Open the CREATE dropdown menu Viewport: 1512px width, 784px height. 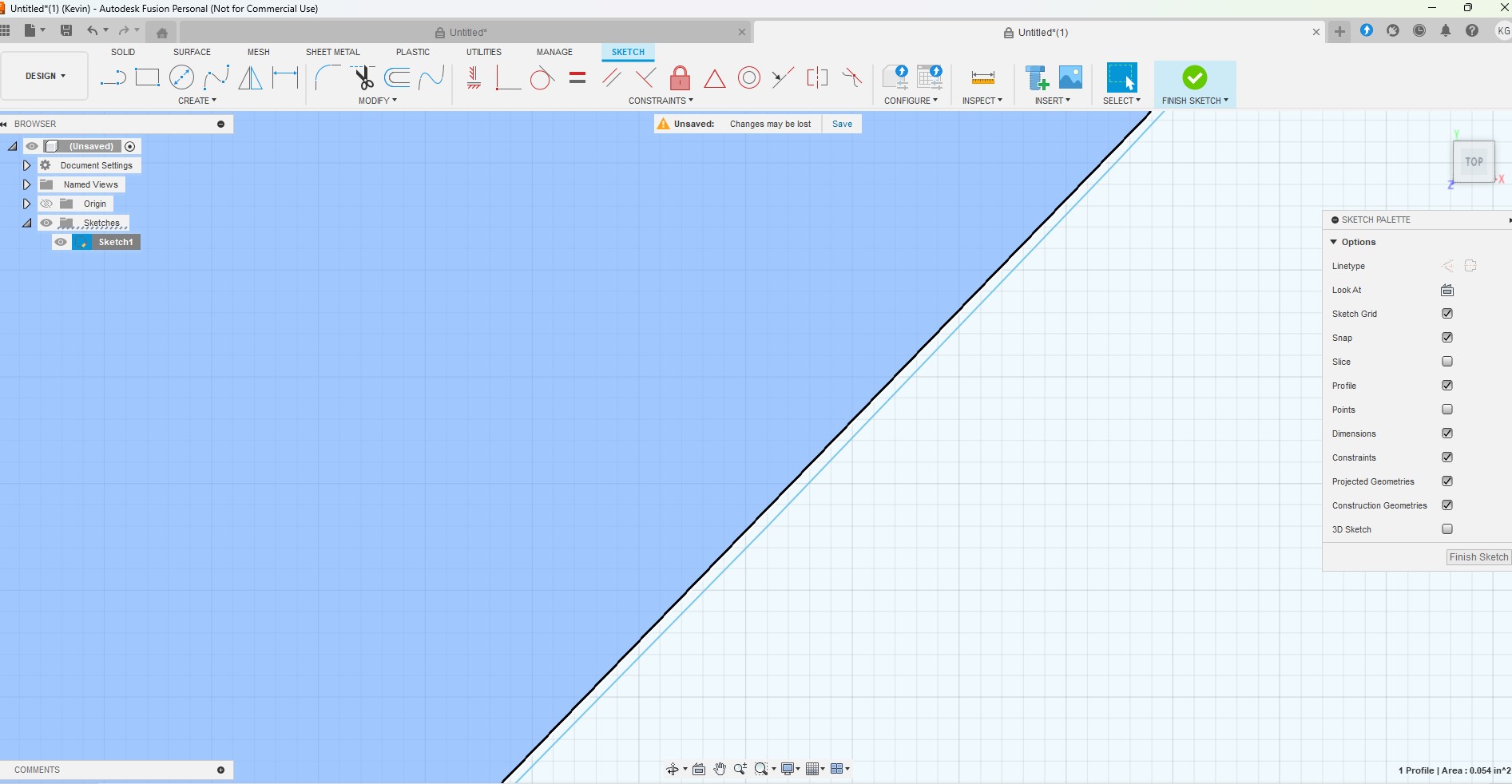pos(197,101)
